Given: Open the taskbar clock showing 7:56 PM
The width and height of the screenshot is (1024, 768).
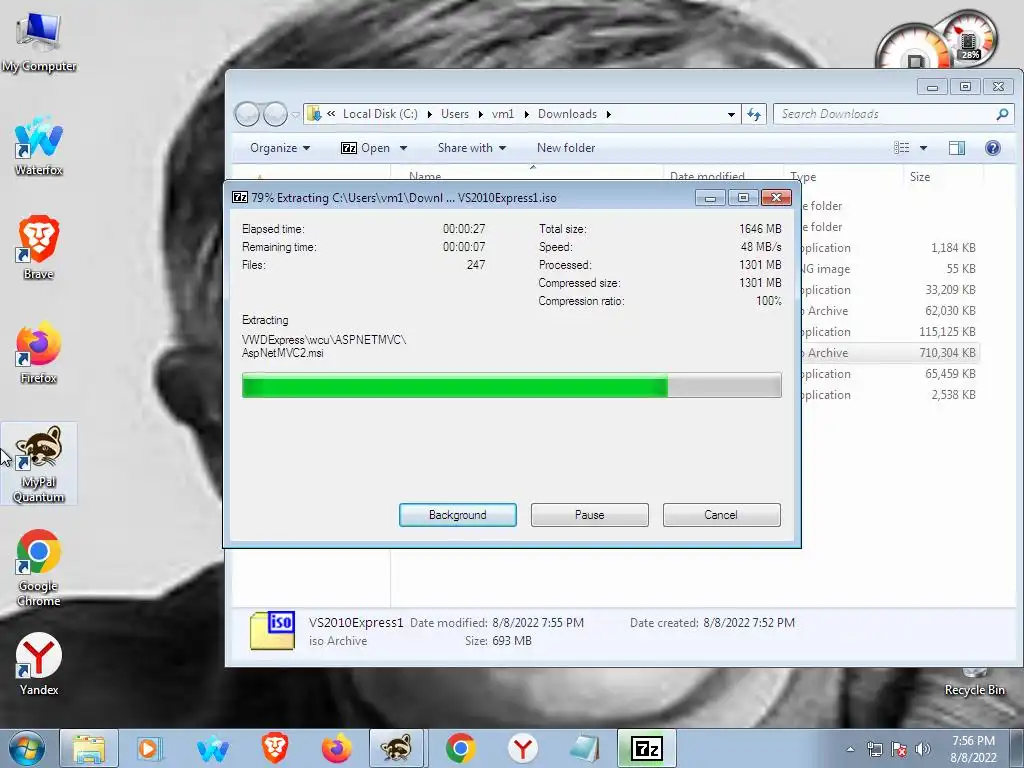Looking at the screenshot, I should [x=973, y=749].
